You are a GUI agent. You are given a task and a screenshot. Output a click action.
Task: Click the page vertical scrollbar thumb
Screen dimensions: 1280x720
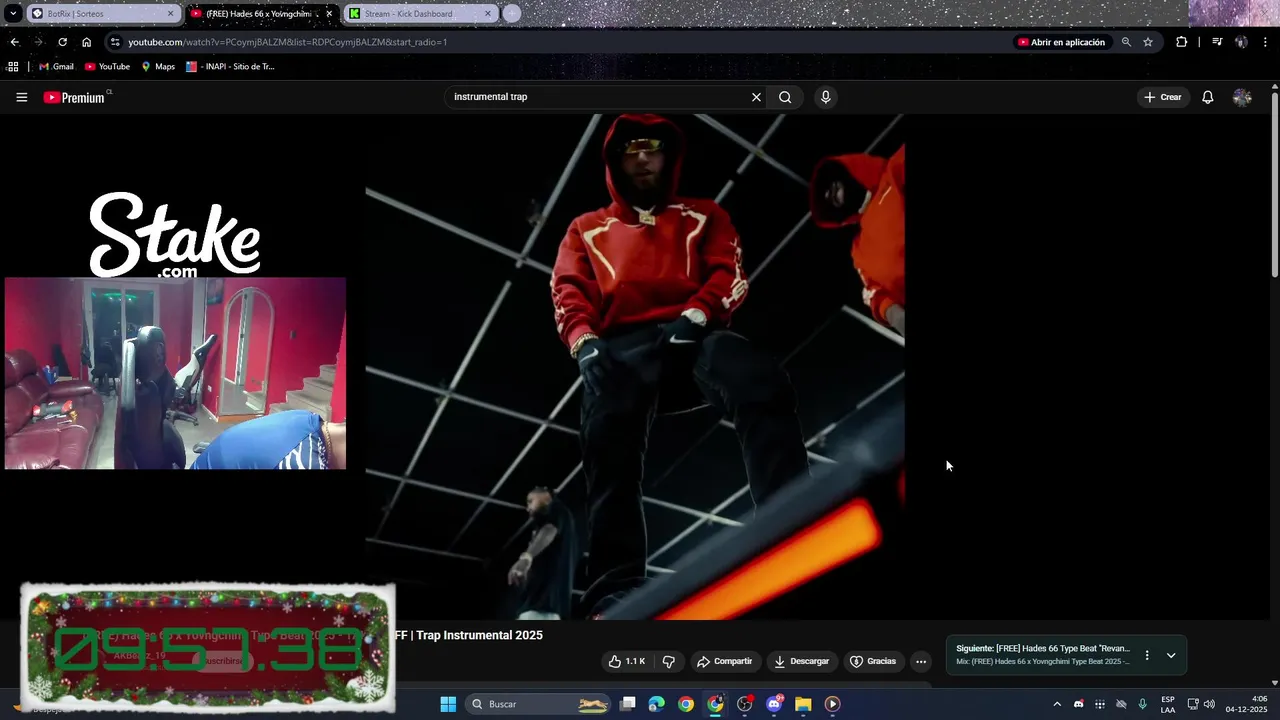1274,185
